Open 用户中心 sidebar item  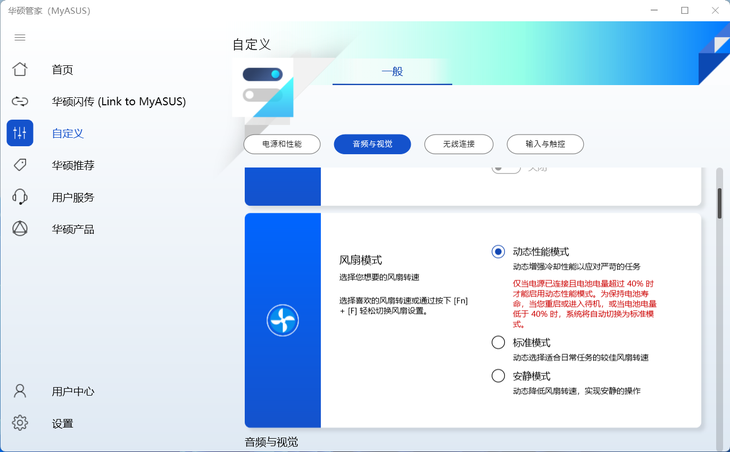tap(73, 391)
